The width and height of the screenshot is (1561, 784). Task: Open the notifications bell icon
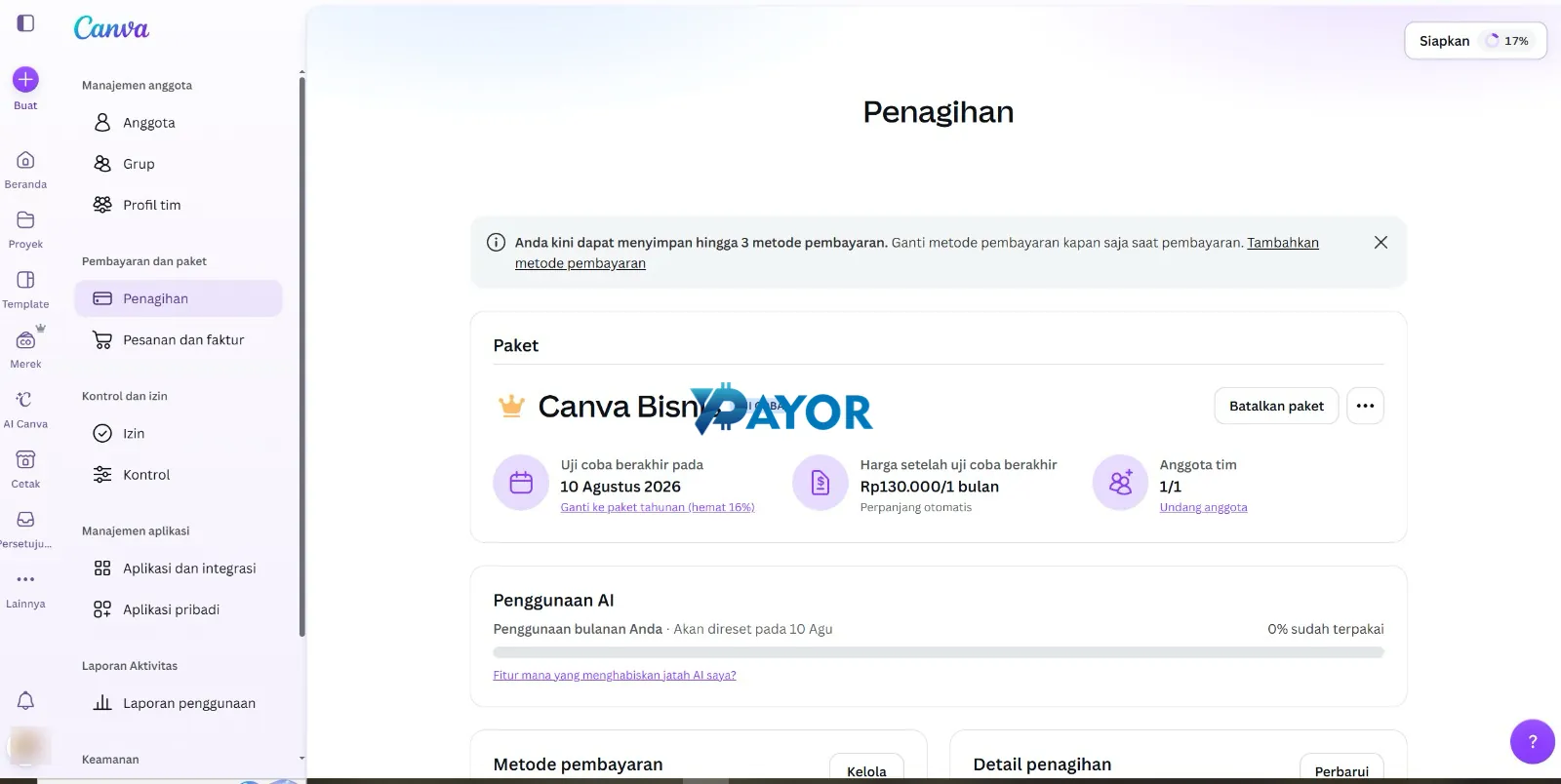(x=25, y=700)
